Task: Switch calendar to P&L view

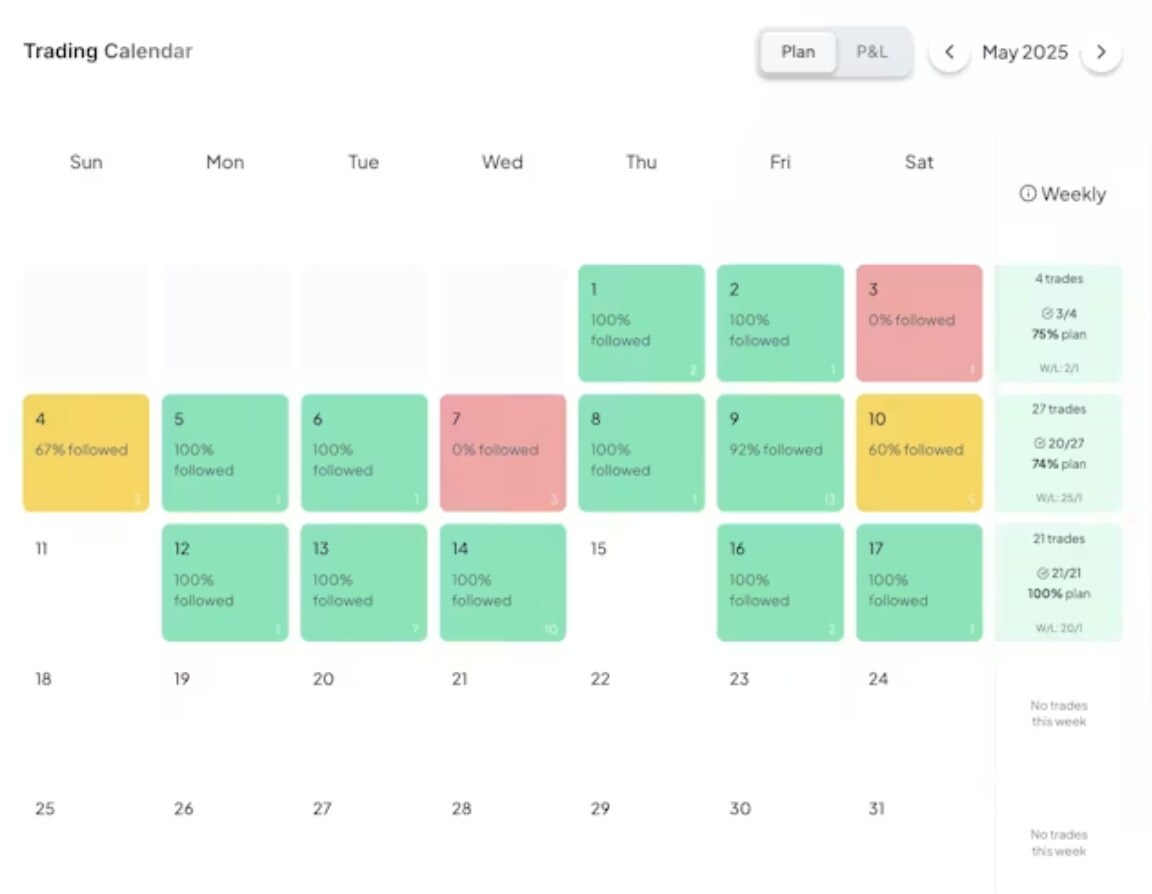Action: pos(872,52)
